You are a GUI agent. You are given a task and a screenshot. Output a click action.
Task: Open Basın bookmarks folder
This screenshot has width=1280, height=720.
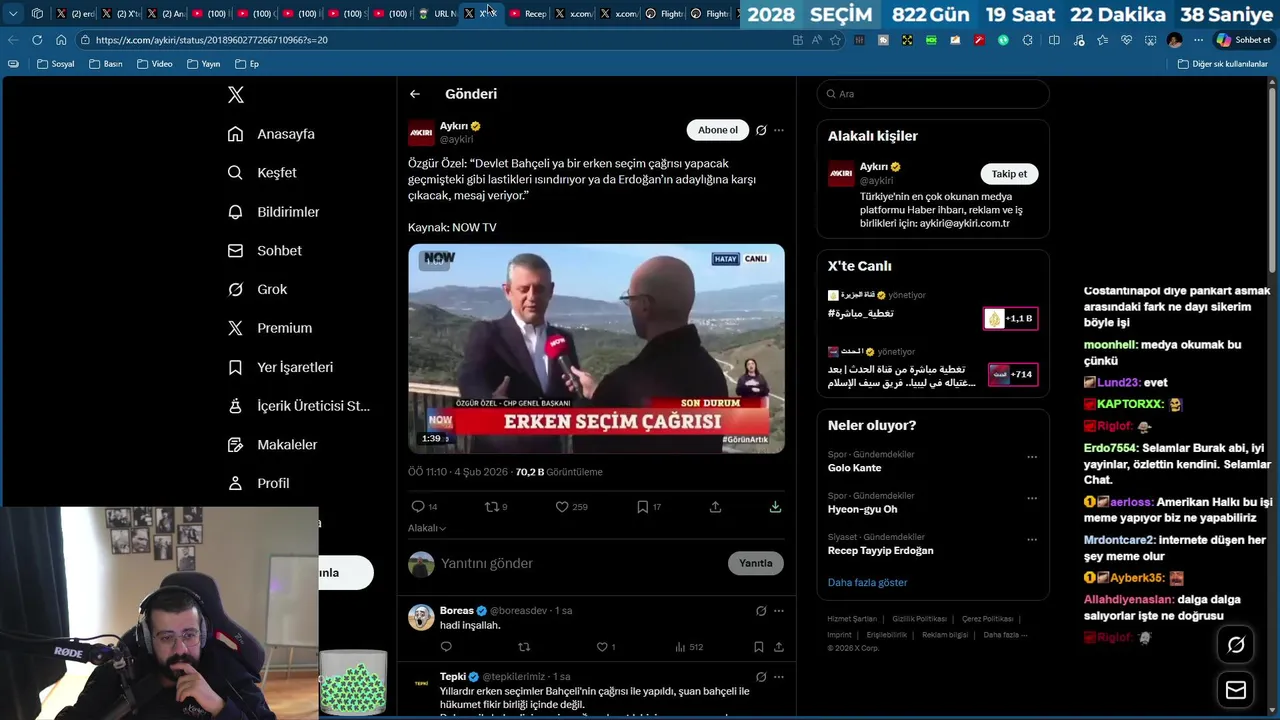tap(105, 64)
